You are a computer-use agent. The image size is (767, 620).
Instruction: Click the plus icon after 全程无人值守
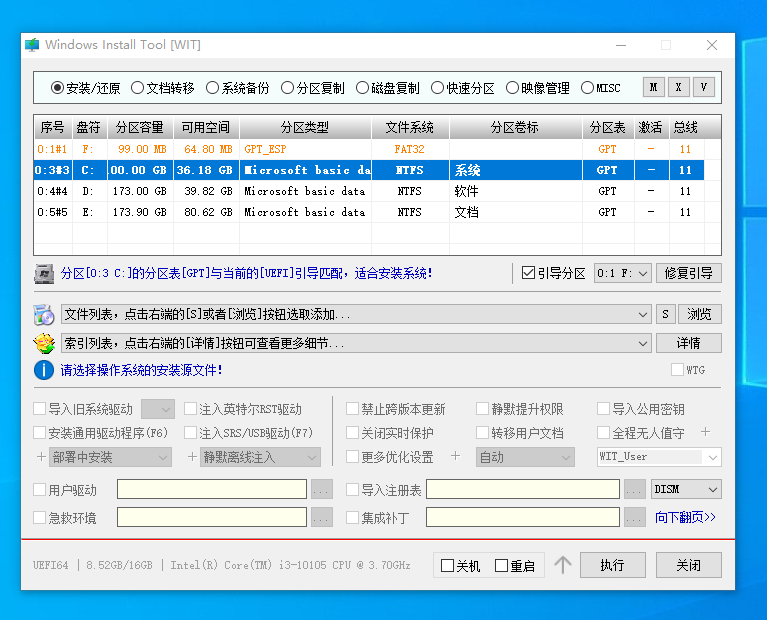(705, 432)
